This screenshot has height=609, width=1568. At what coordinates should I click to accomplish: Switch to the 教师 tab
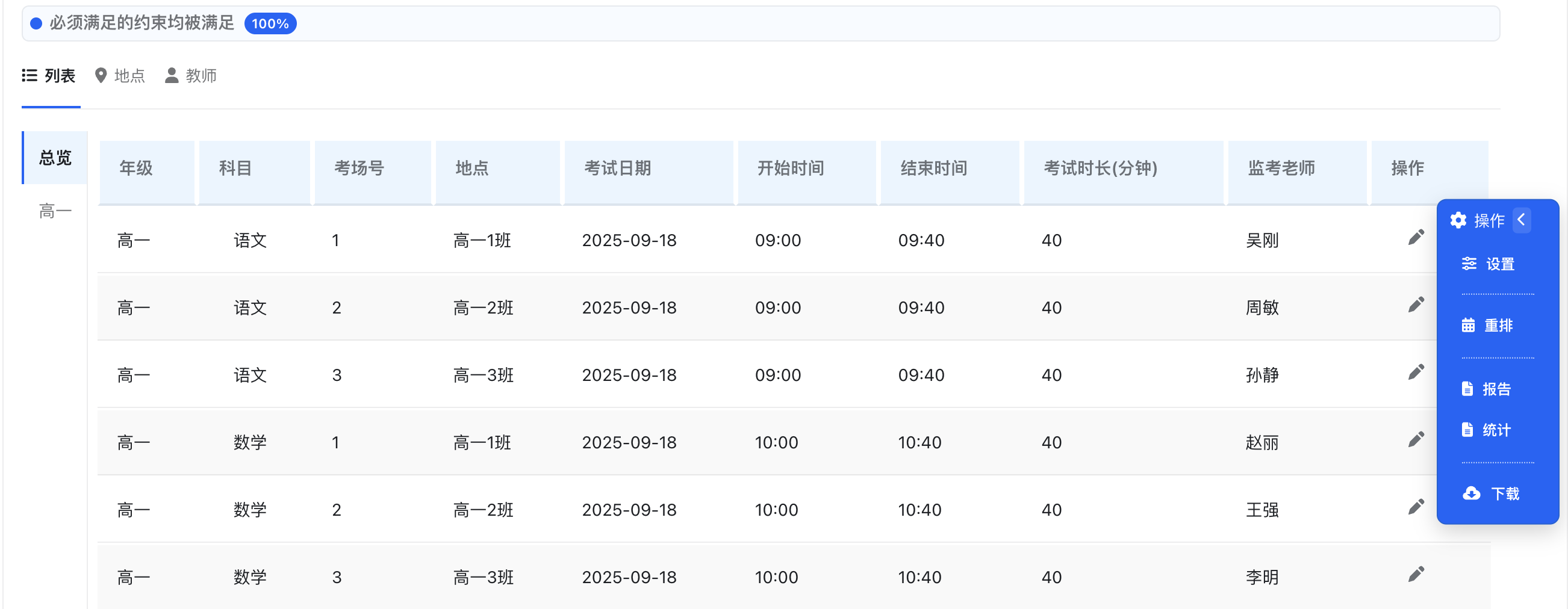tap(190, 75)
